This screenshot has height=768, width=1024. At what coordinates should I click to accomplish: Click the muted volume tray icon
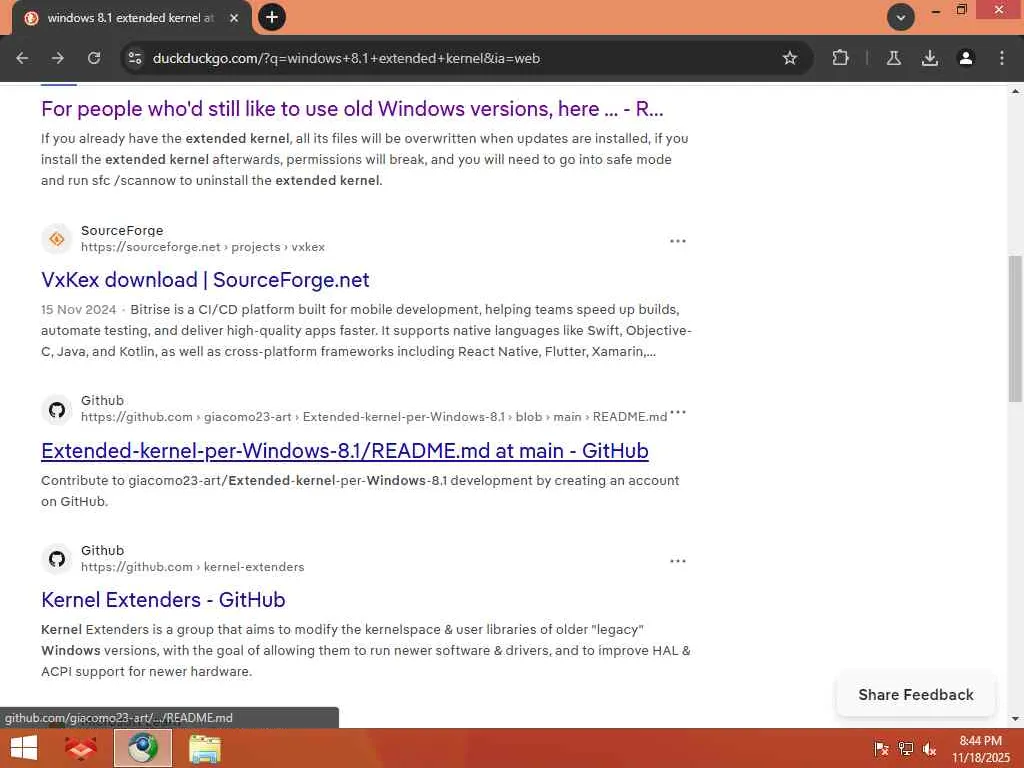pyautogui.click(x=929, y=748)
